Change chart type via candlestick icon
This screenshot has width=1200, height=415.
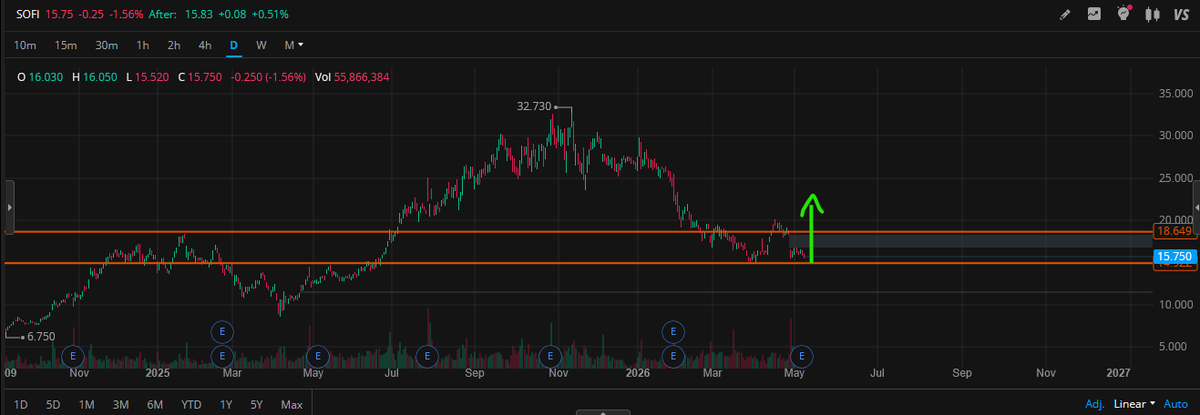click(1152, 14)
